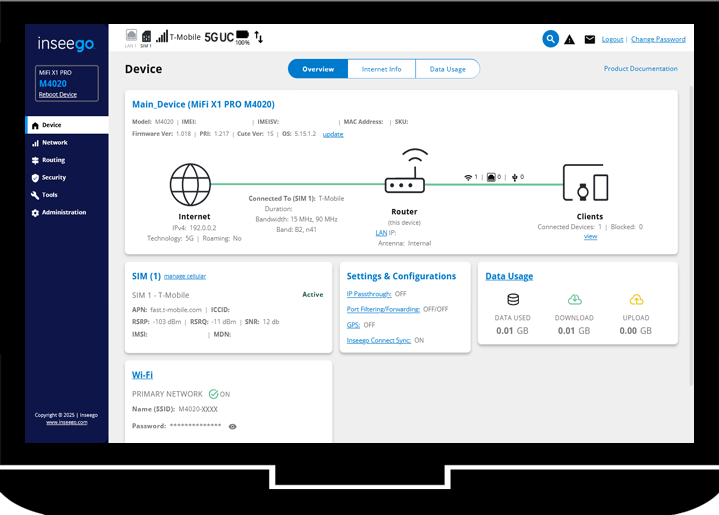
Task: Click the primary network ON checkmark icon
Action: tap(213, 394)
